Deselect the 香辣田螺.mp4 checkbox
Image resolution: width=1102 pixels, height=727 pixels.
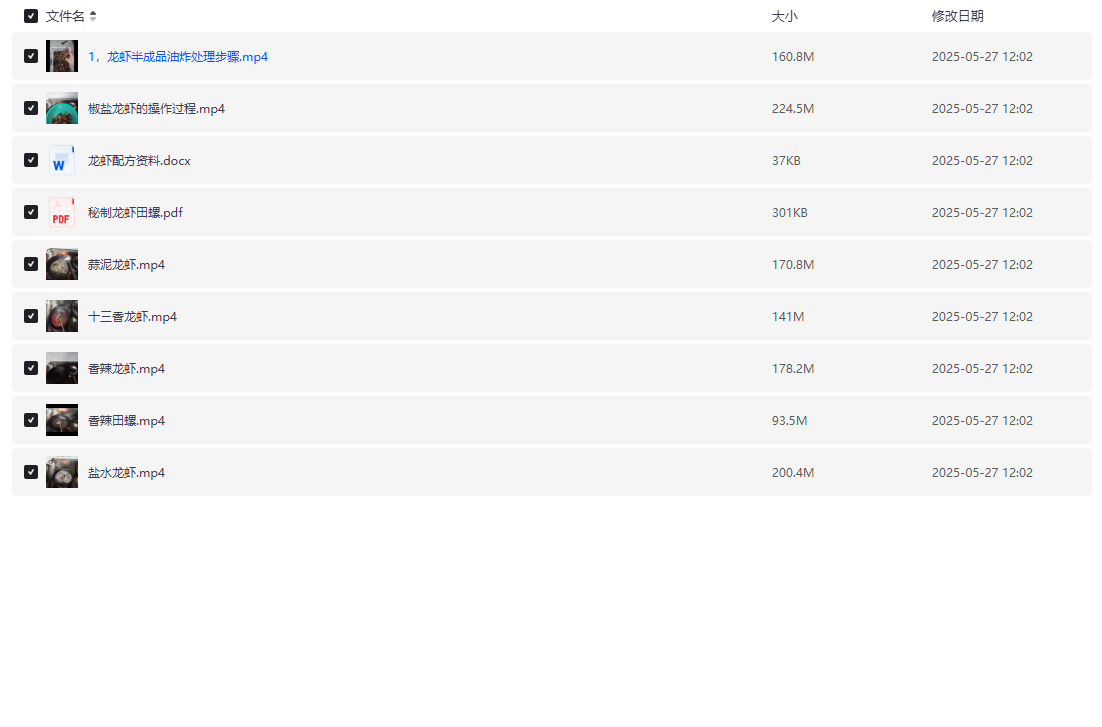coord(31,420)
